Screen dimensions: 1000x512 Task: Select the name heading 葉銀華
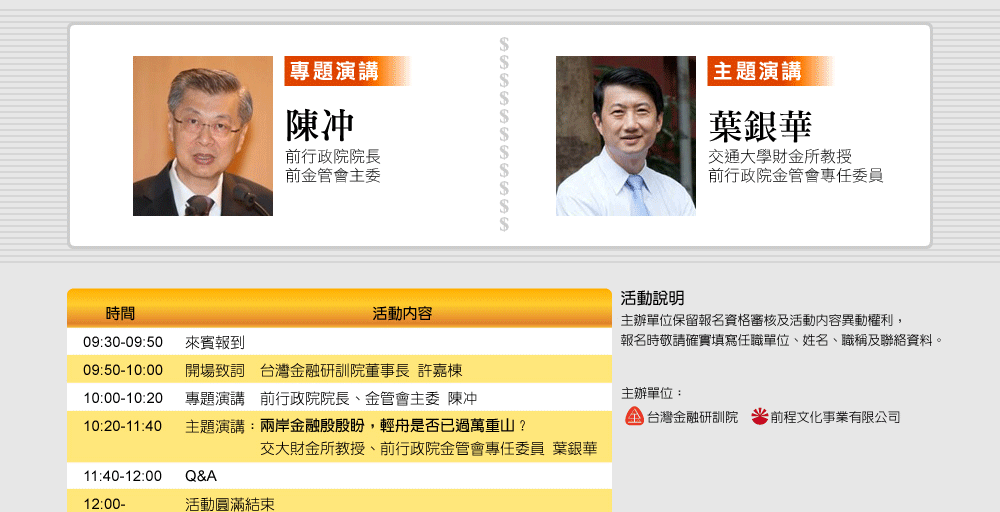[760, 126]
